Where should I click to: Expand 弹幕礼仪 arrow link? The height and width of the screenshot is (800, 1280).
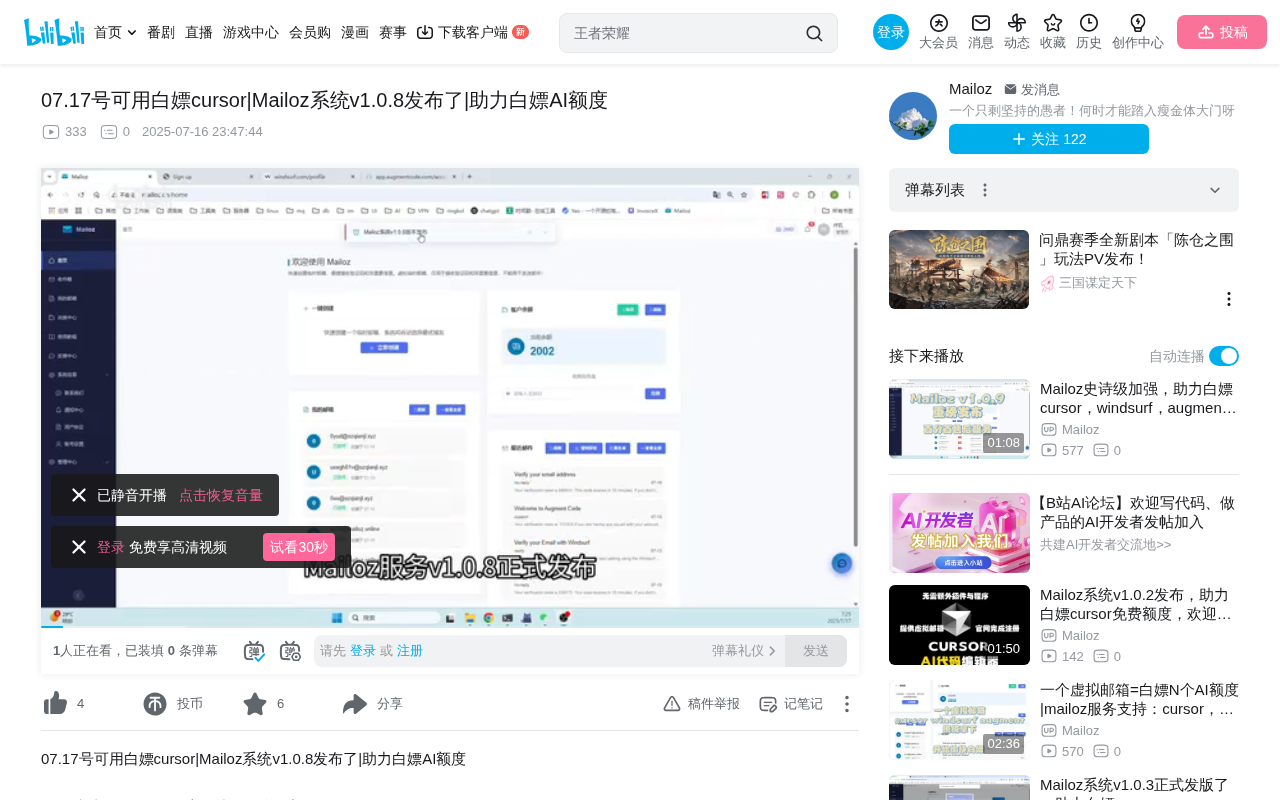point(744,651)
